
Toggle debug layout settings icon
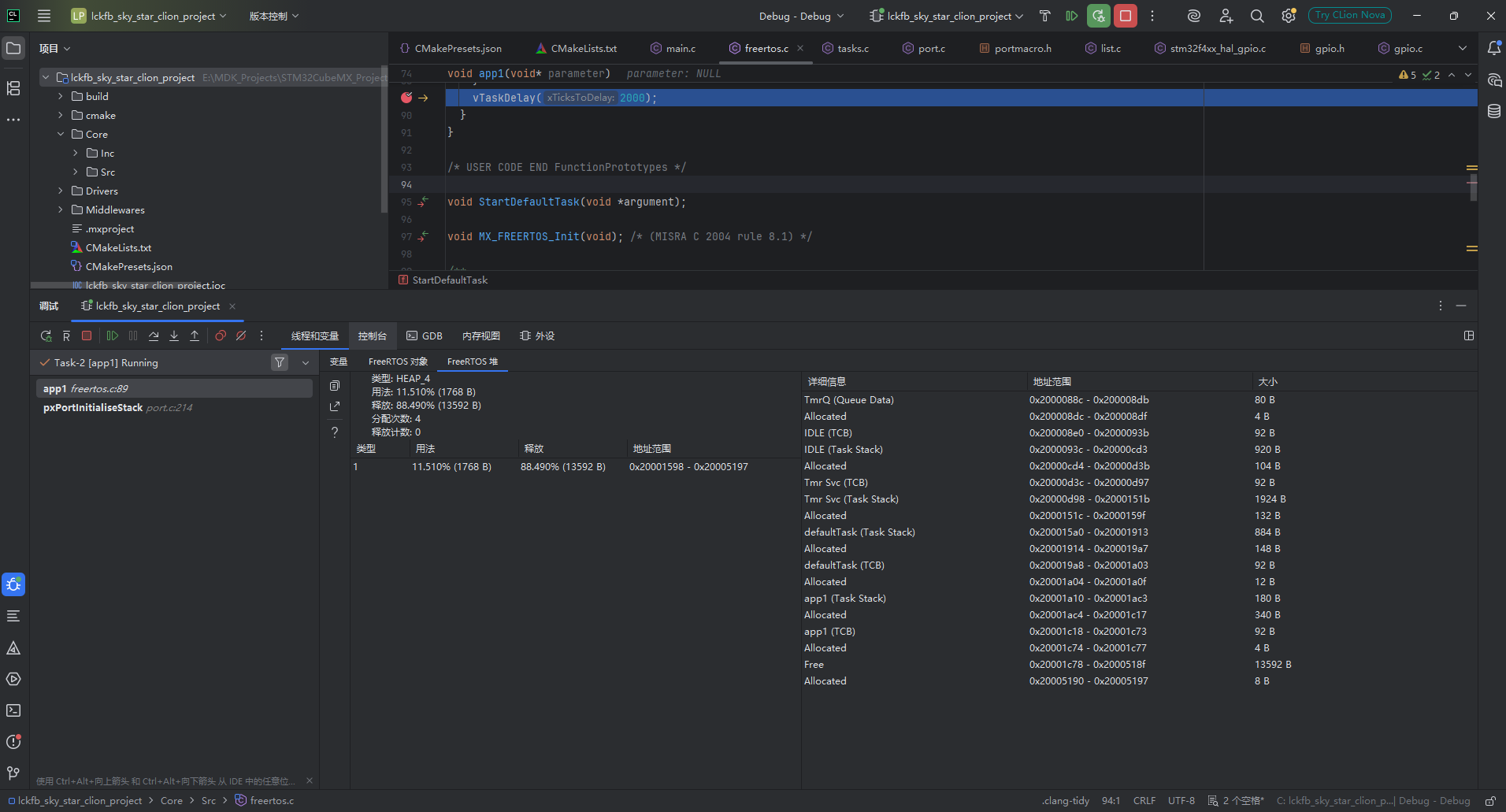click(x=1469, y=336)
